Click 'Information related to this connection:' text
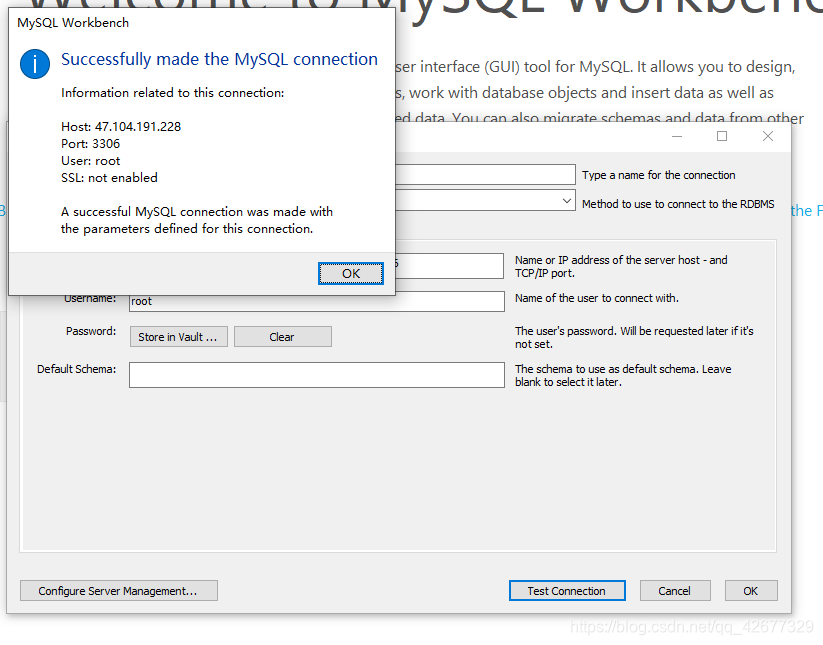 pyautogui.click(x=173, y=93)
